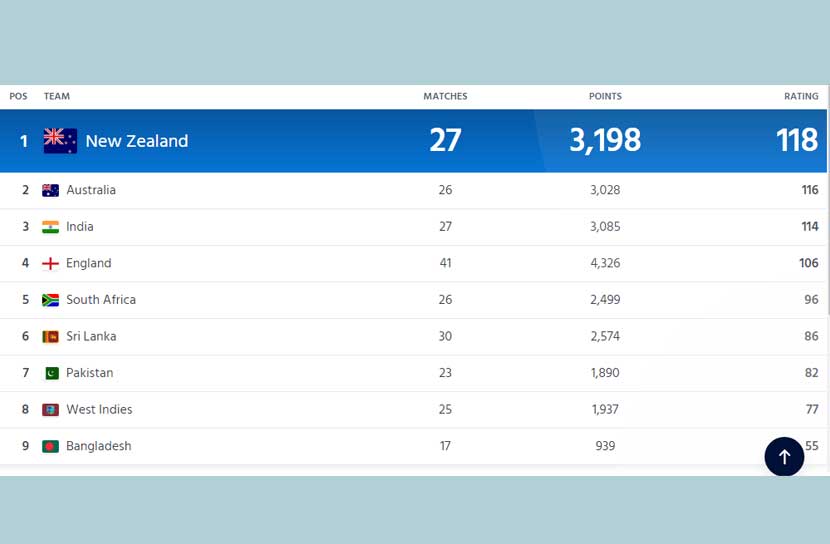The image size is (830, 544).
Task: Click Pakistan's rating value 82
Action: tap(811, 373)
